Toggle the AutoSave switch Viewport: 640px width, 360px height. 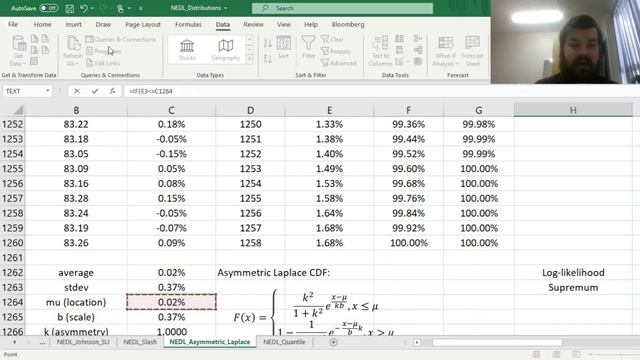tap(49, 8)
